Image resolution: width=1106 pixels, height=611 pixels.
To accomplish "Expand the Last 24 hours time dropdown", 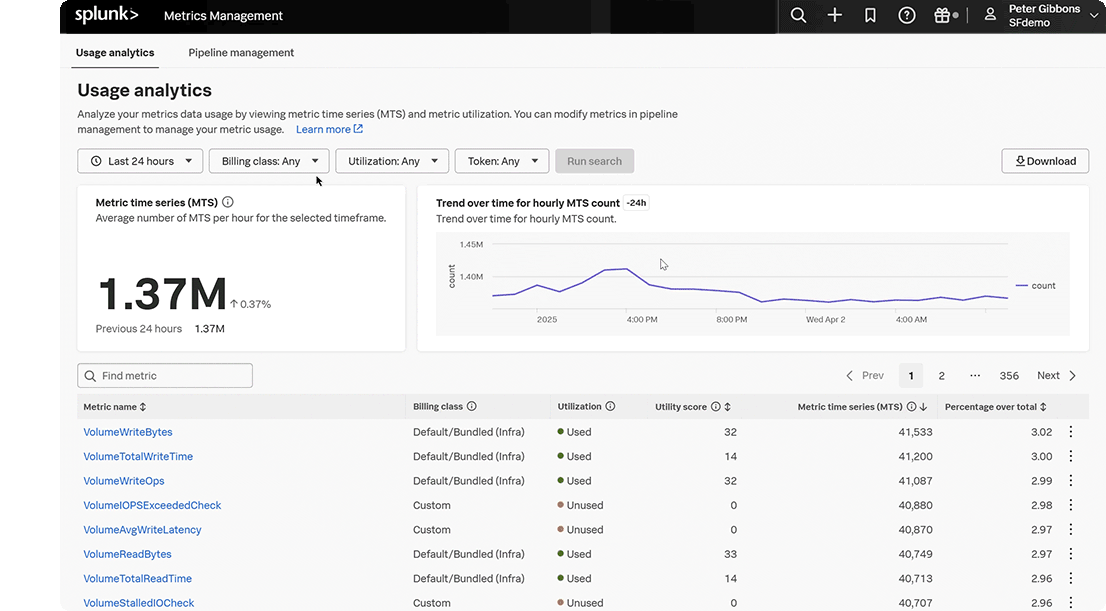I will coord(140,161).
